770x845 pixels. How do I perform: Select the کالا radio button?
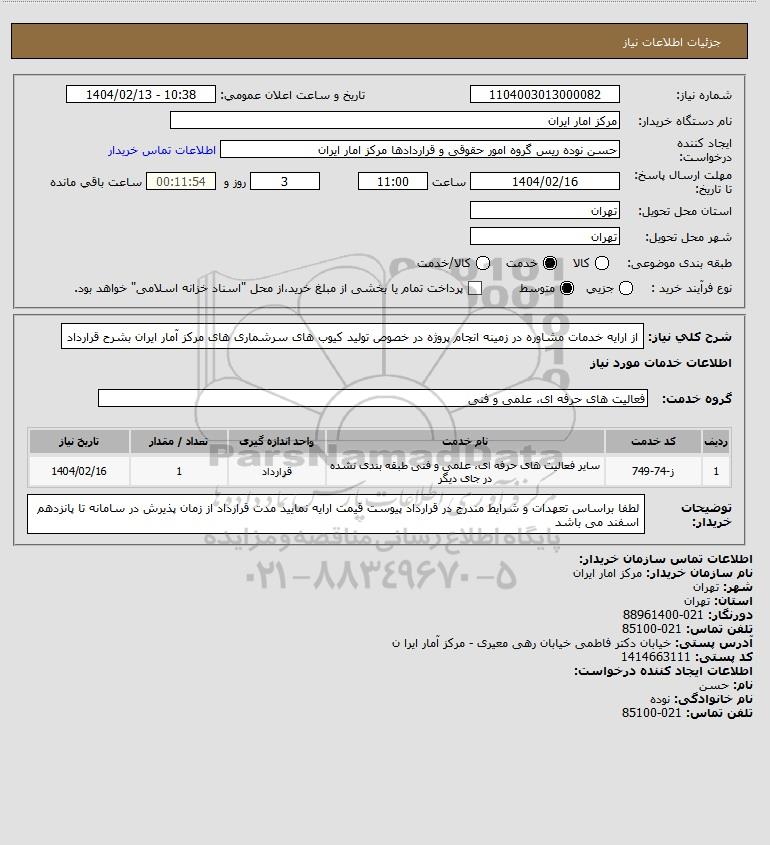click(602, 263)
